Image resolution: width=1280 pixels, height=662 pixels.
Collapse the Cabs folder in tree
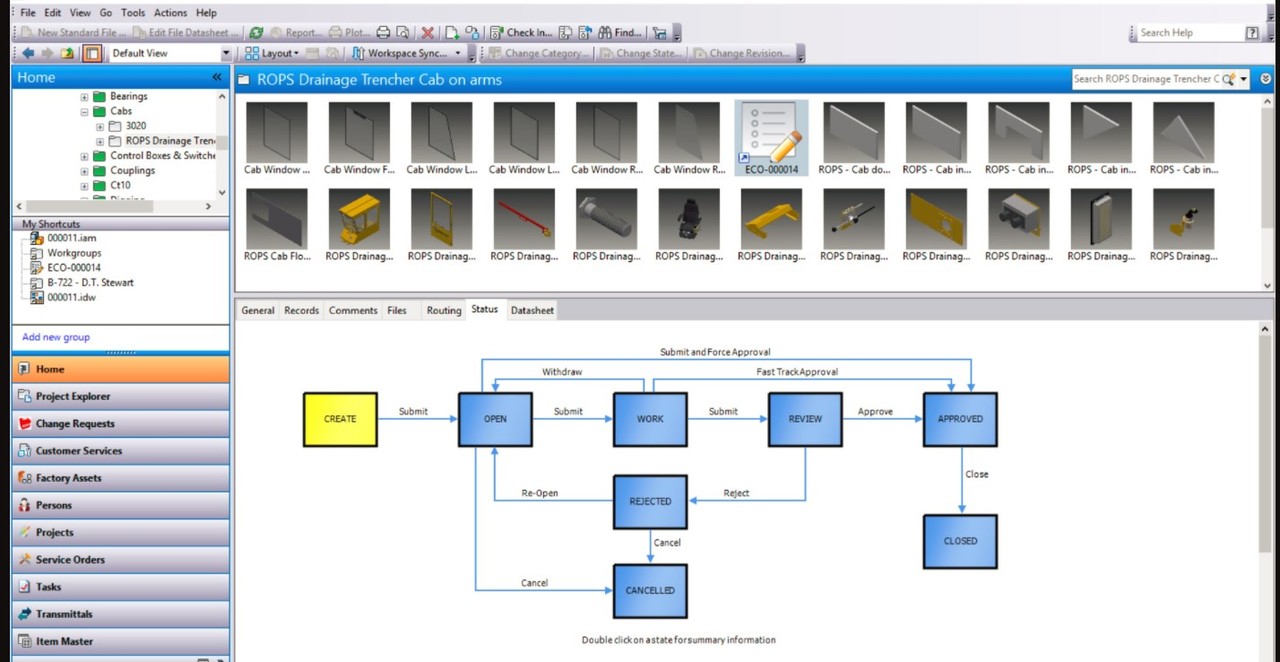point(85,112)
